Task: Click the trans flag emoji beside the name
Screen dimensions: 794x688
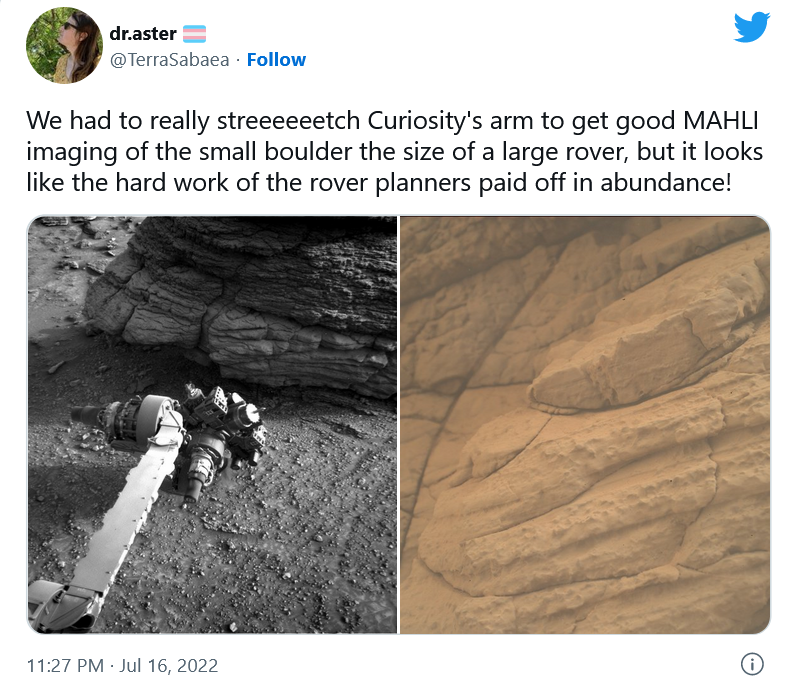Action: 193,33
